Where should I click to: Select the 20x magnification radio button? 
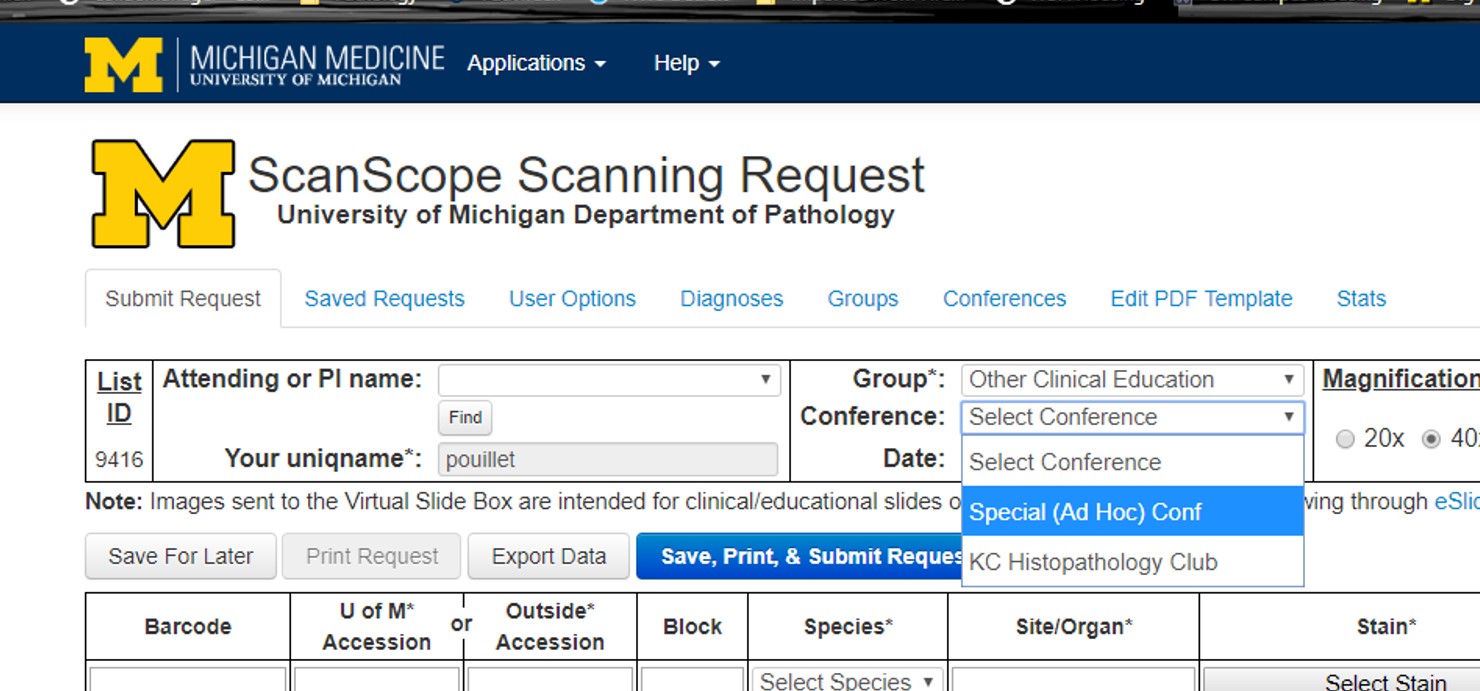pos(1345,439)
